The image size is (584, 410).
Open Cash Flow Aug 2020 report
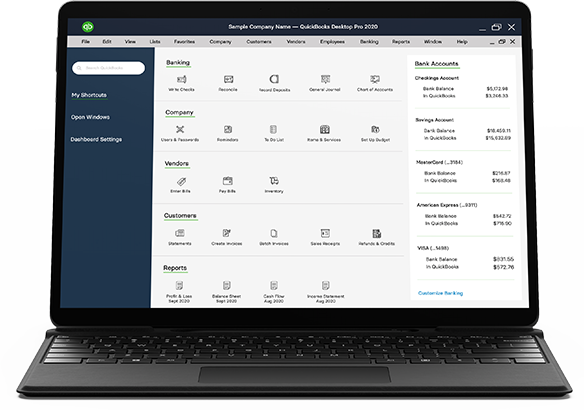tap(274, 286)
